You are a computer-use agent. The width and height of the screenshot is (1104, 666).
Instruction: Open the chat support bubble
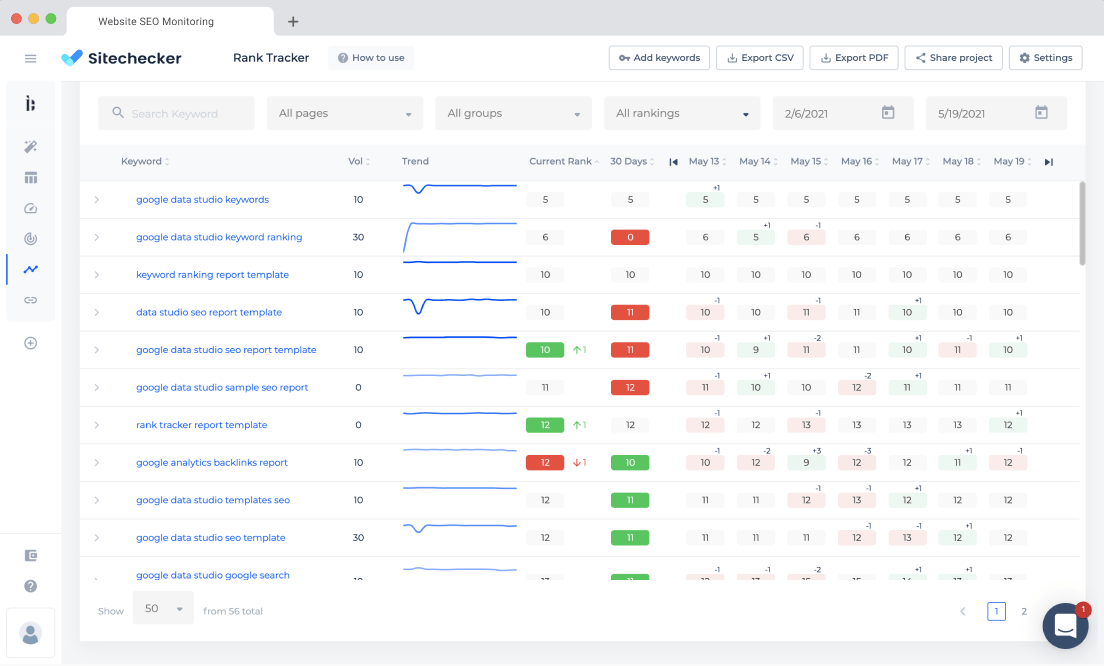[1065, 625]
